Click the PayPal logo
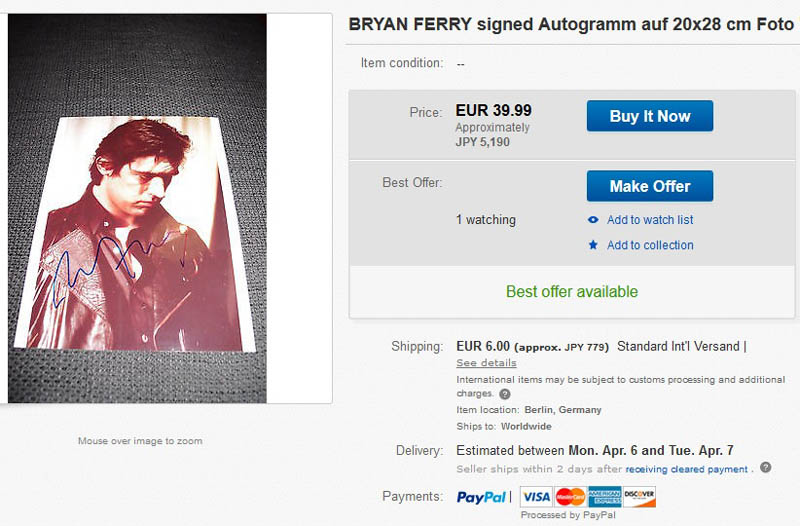The width and height of the screenshot is (800, 526). click(481, 497)
